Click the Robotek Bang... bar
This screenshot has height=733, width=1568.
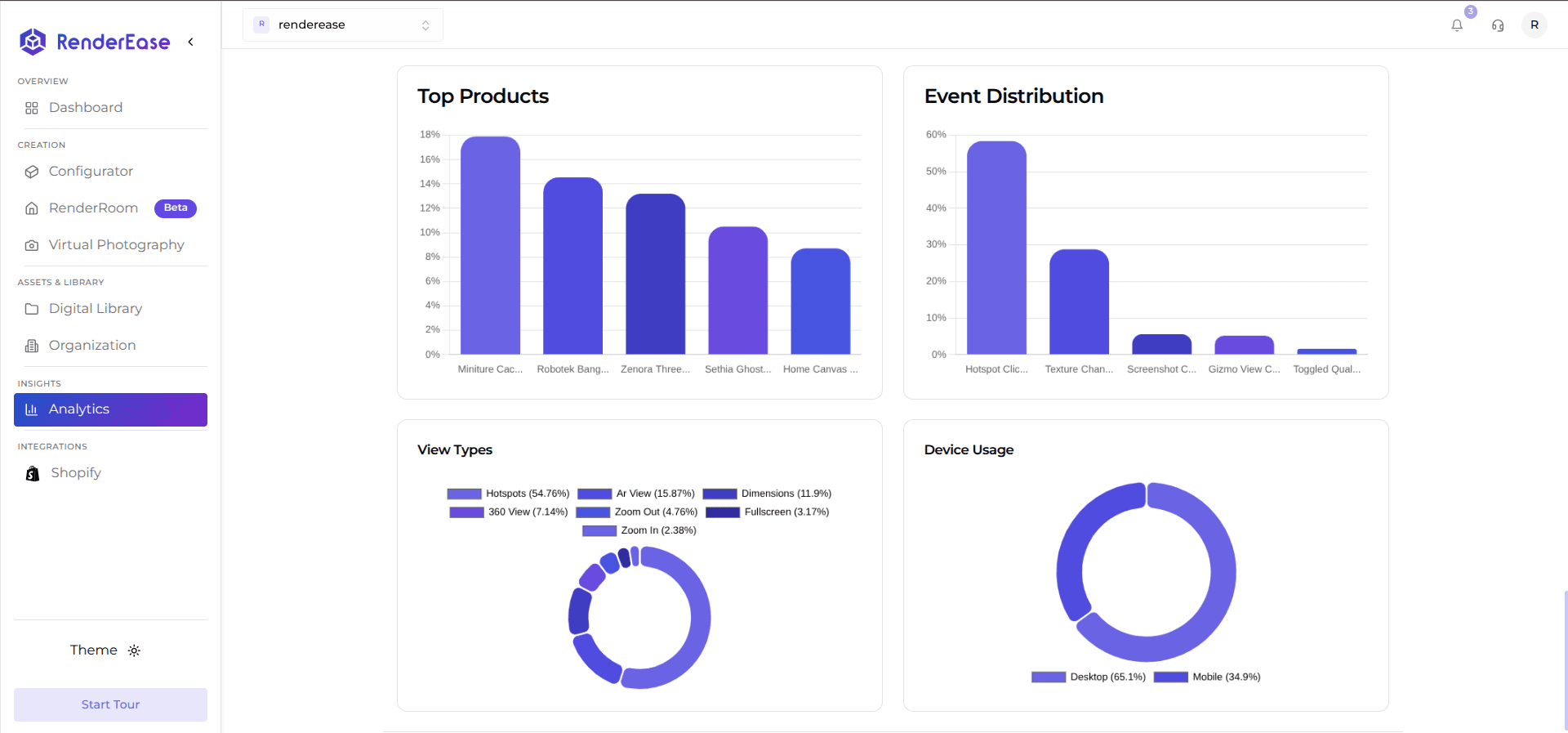pyautogui.click(x=572, y=266)
